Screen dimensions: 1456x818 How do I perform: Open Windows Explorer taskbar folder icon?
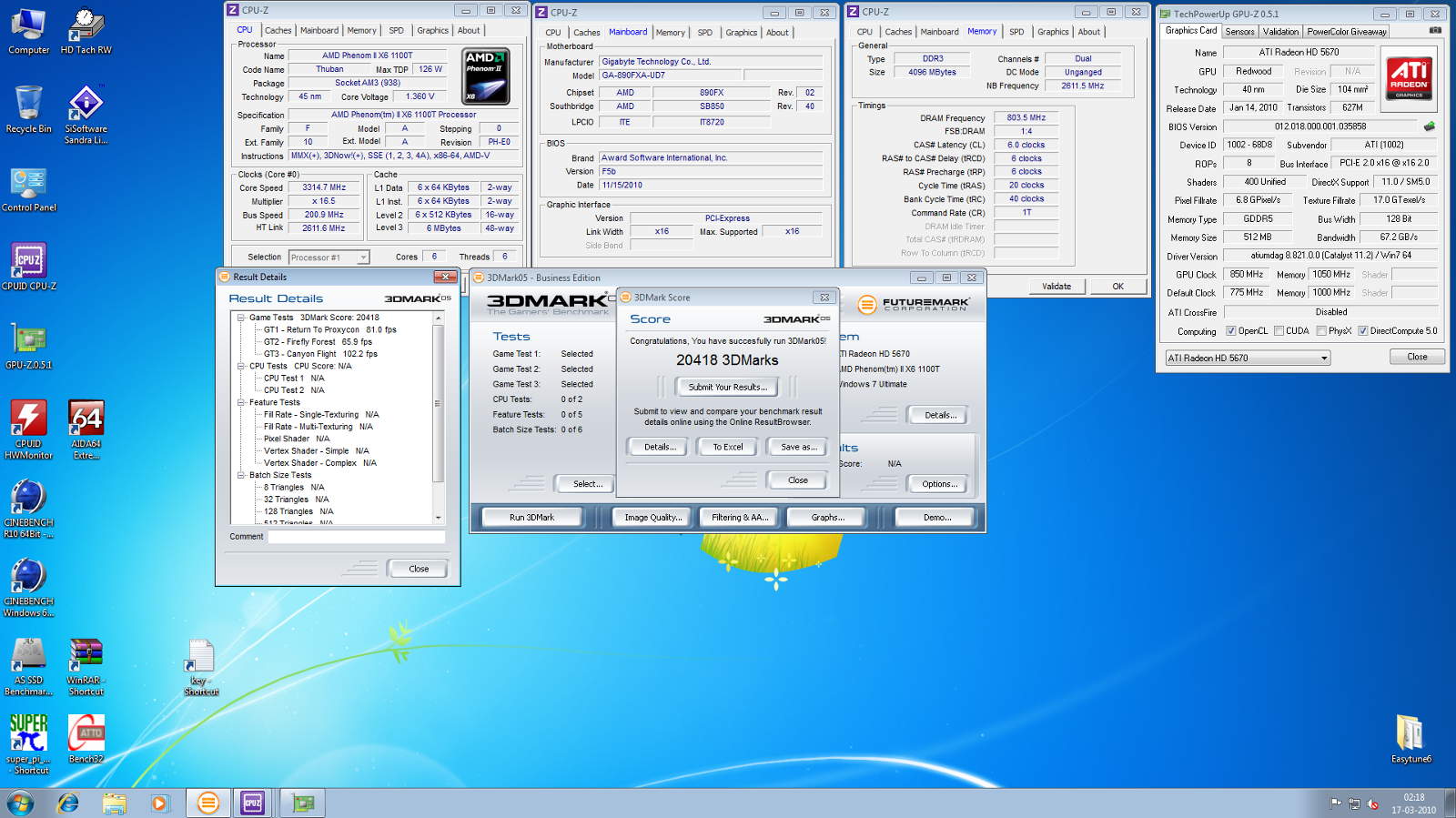pyautogui.click(x=114, y=803)
